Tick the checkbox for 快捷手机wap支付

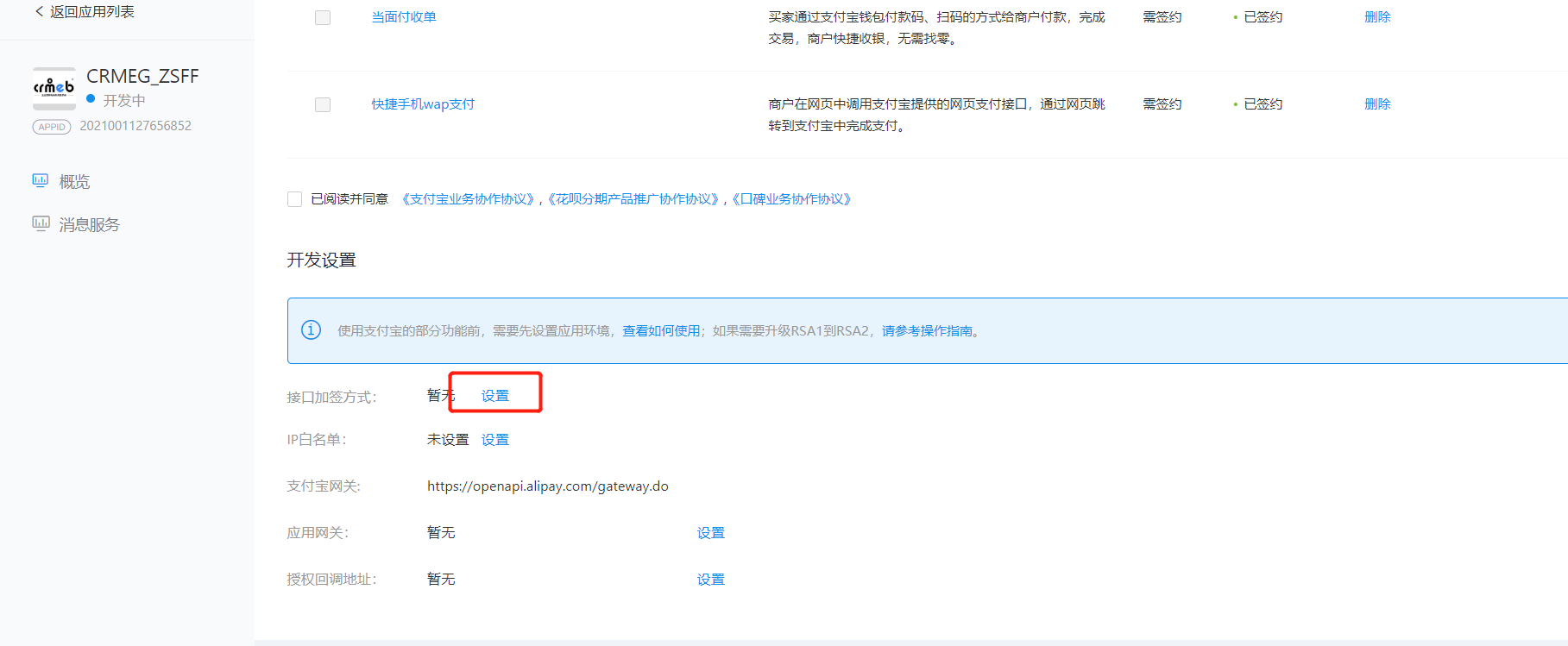[323, 104]
